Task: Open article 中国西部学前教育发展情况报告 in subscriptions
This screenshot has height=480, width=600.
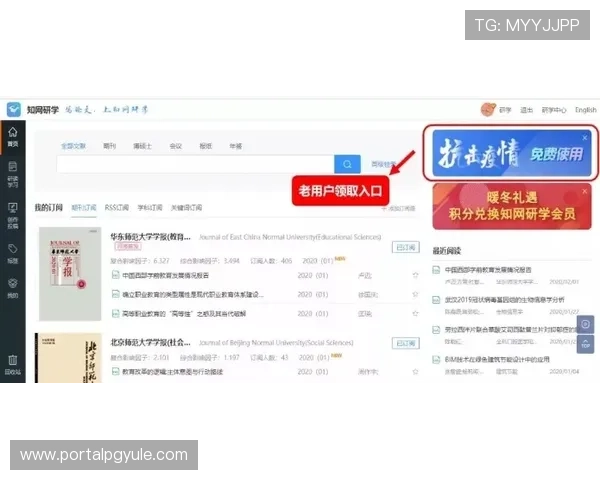Action: coord(165,275)
